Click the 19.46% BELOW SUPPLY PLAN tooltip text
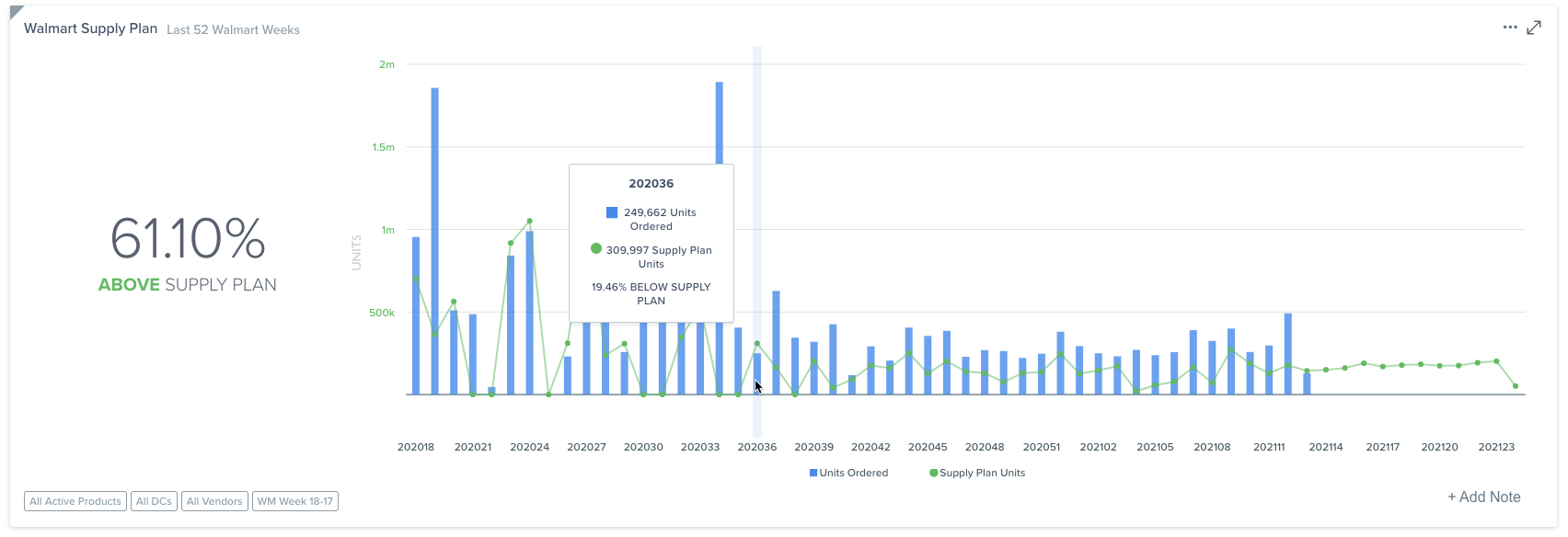The height and width of the screenshot is (537, 1568). [651, 293]
